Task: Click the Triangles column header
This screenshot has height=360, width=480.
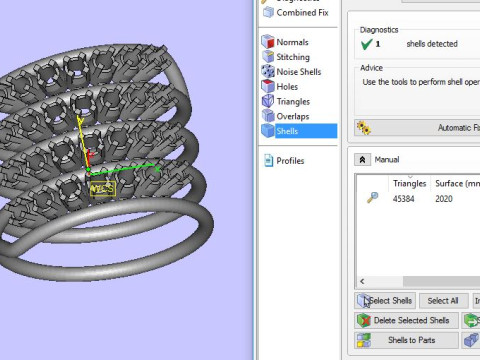Action: [x=409, y=184]
